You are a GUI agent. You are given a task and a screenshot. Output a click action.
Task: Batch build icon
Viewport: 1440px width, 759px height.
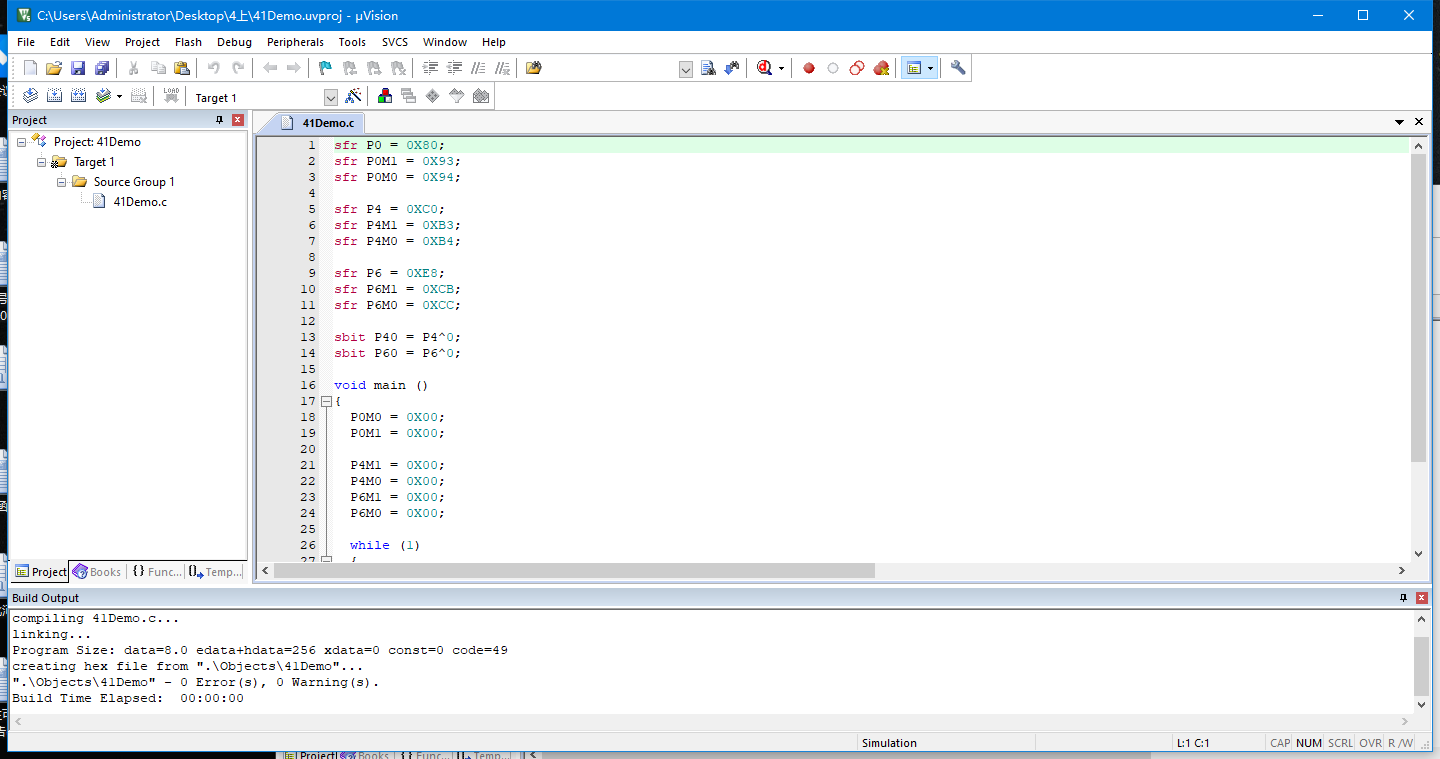point(103,96)
